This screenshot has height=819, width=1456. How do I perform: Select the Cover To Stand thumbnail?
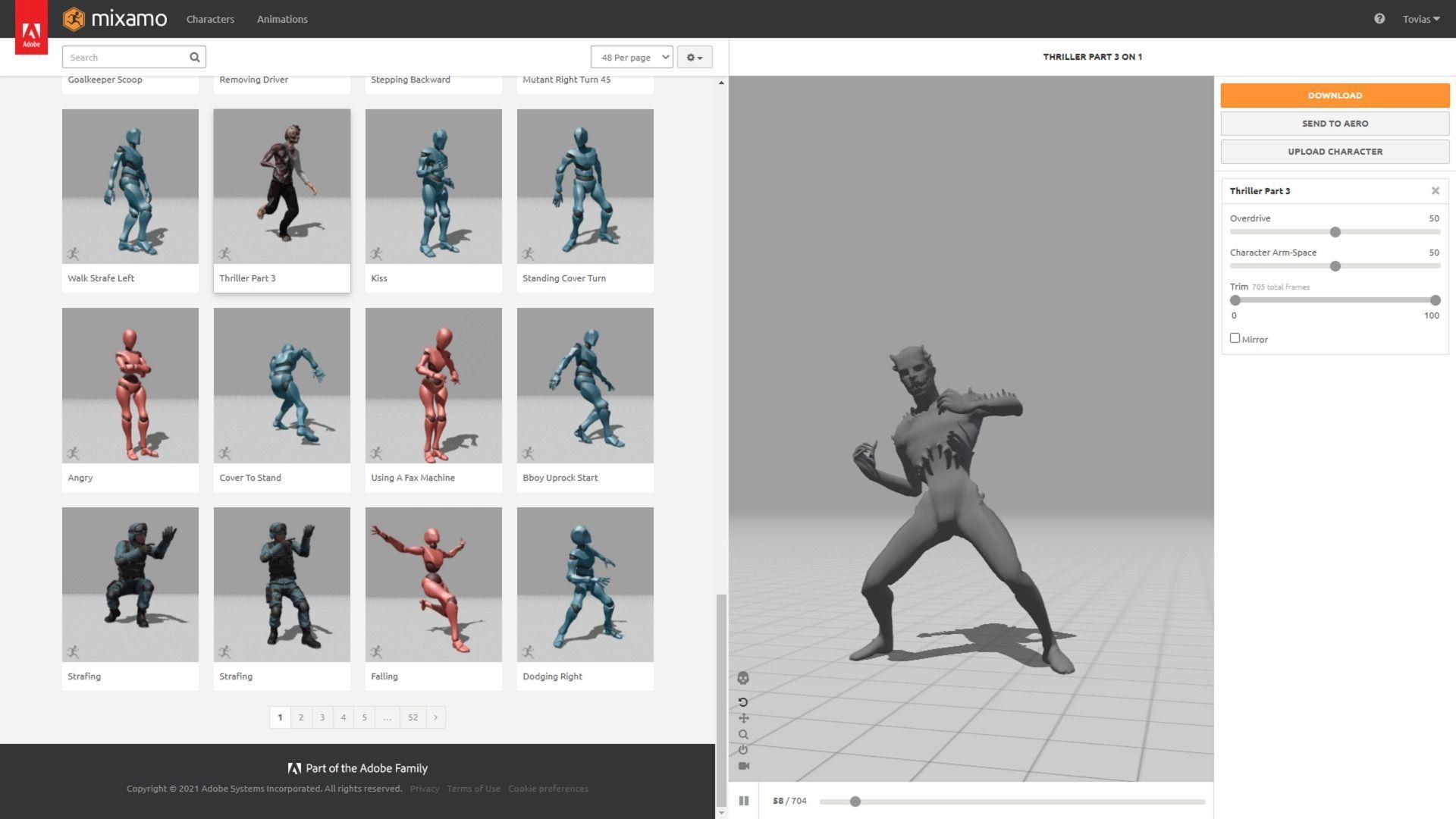pos(282,385)
